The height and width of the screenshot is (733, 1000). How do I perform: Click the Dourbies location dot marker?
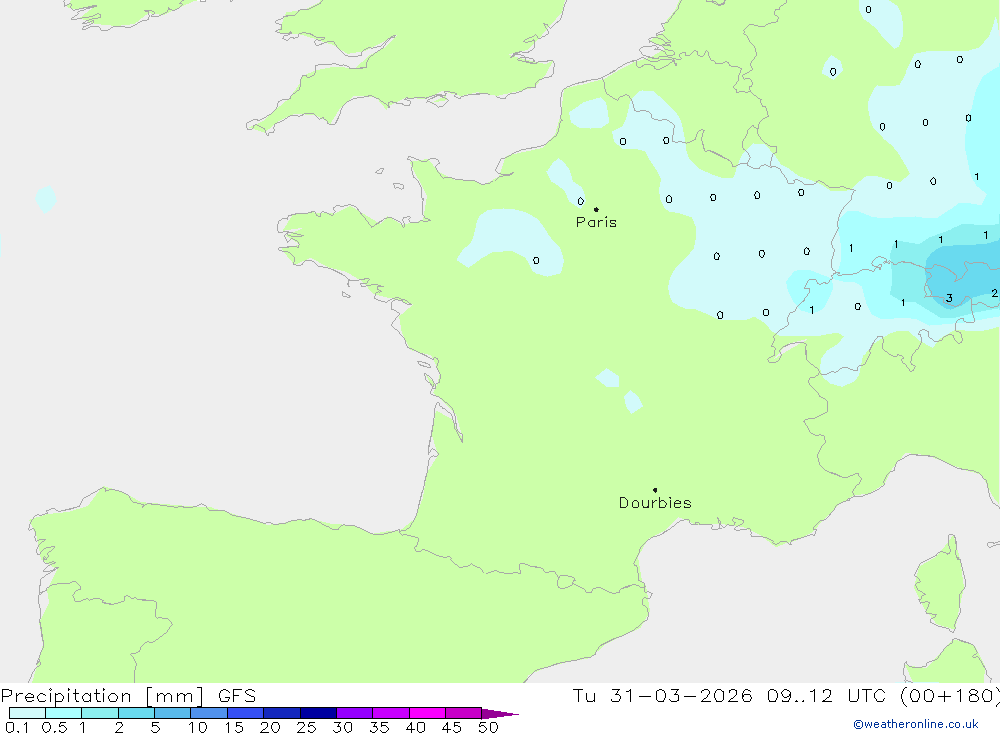pyautogui.click(x=655, y=490)
